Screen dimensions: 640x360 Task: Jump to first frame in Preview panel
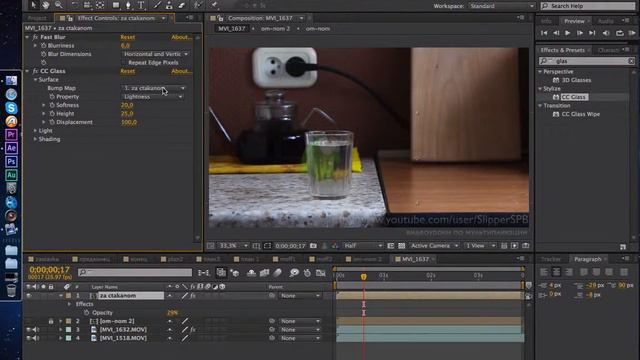pos(544,33)
